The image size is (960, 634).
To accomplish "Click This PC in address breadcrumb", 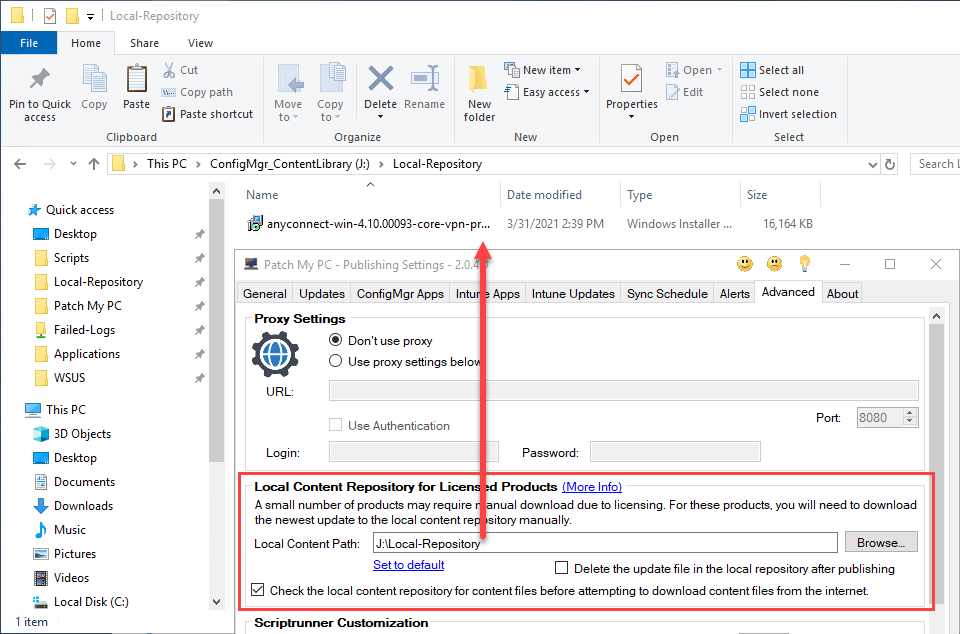I will pos(167,164).
